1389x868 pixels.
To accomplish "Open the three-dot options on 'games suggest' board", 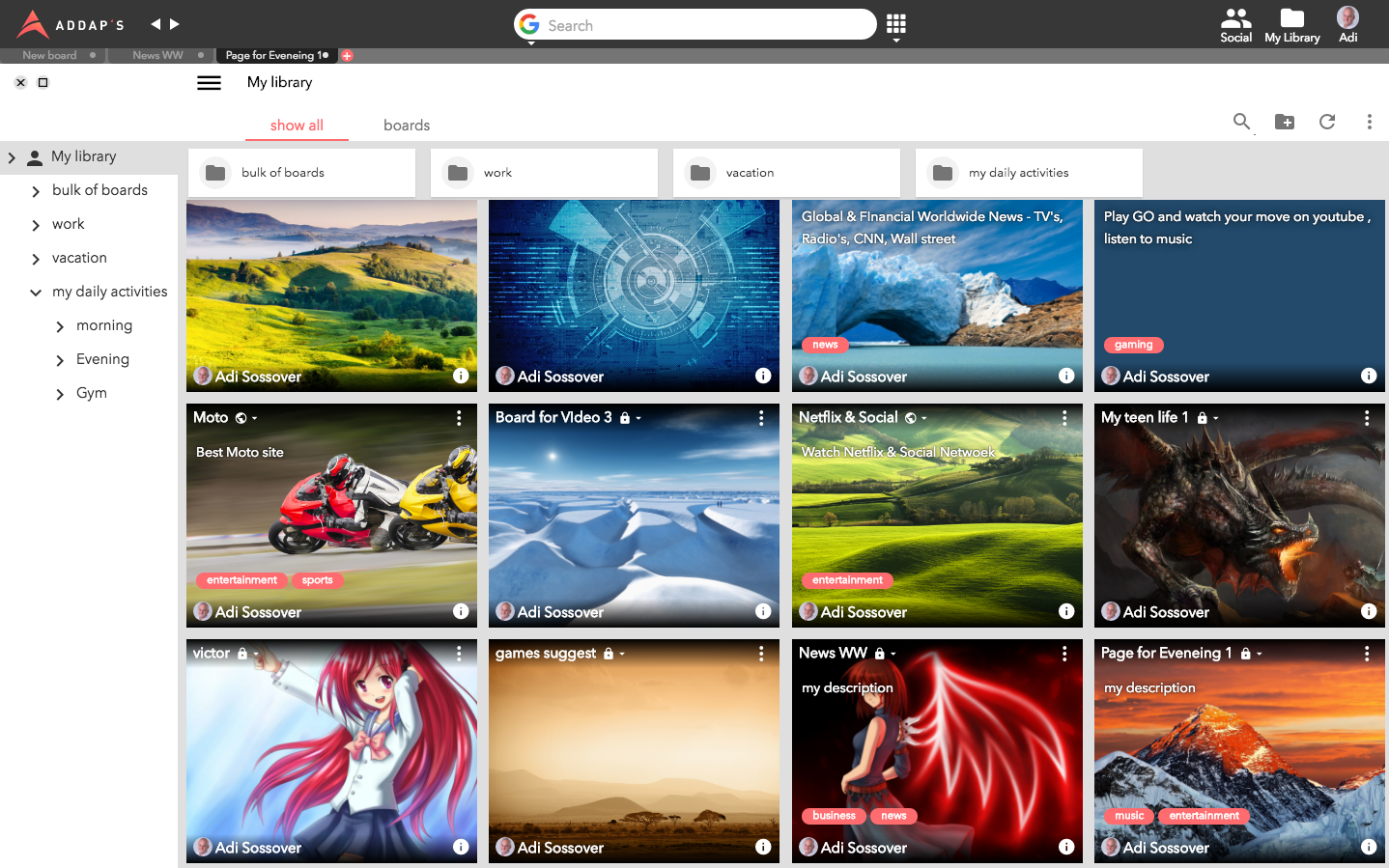I will coord(761,653).
